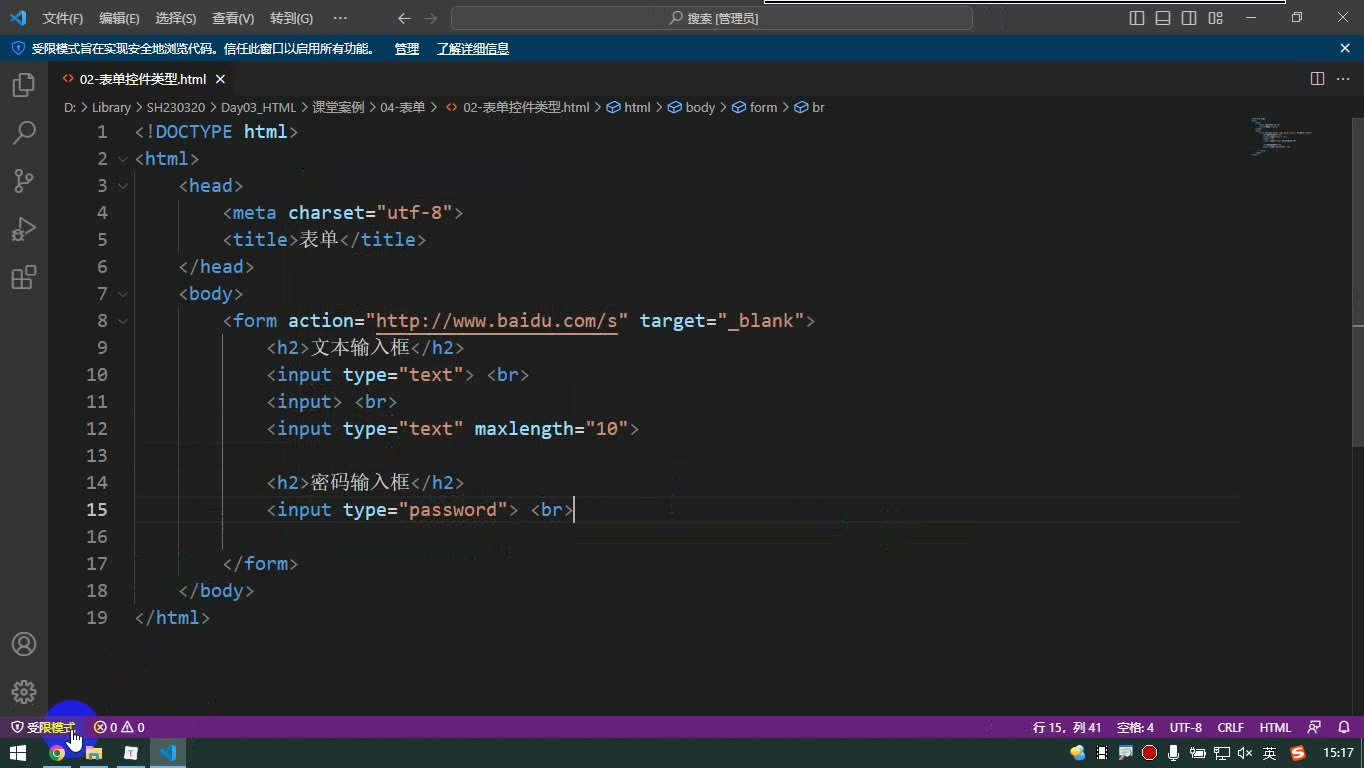Image resolution: width=1364 pixels, height=768 pixels.
Task: Open the Explorer view in the activity bar
Action: coord(24,85)
